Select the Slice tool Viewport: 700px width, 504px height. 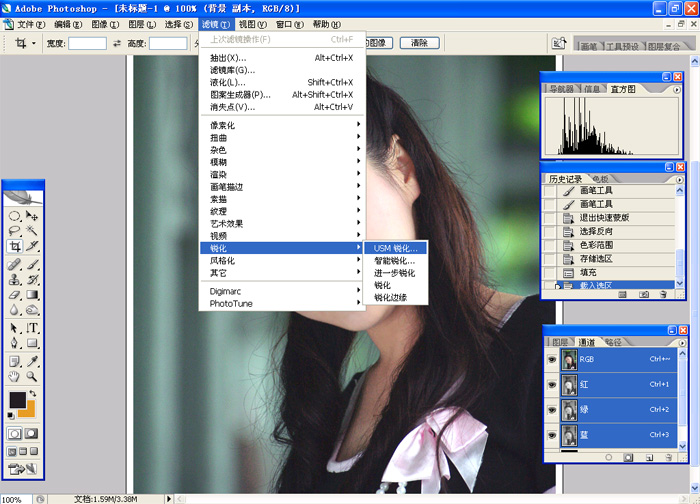pos(32,246)
